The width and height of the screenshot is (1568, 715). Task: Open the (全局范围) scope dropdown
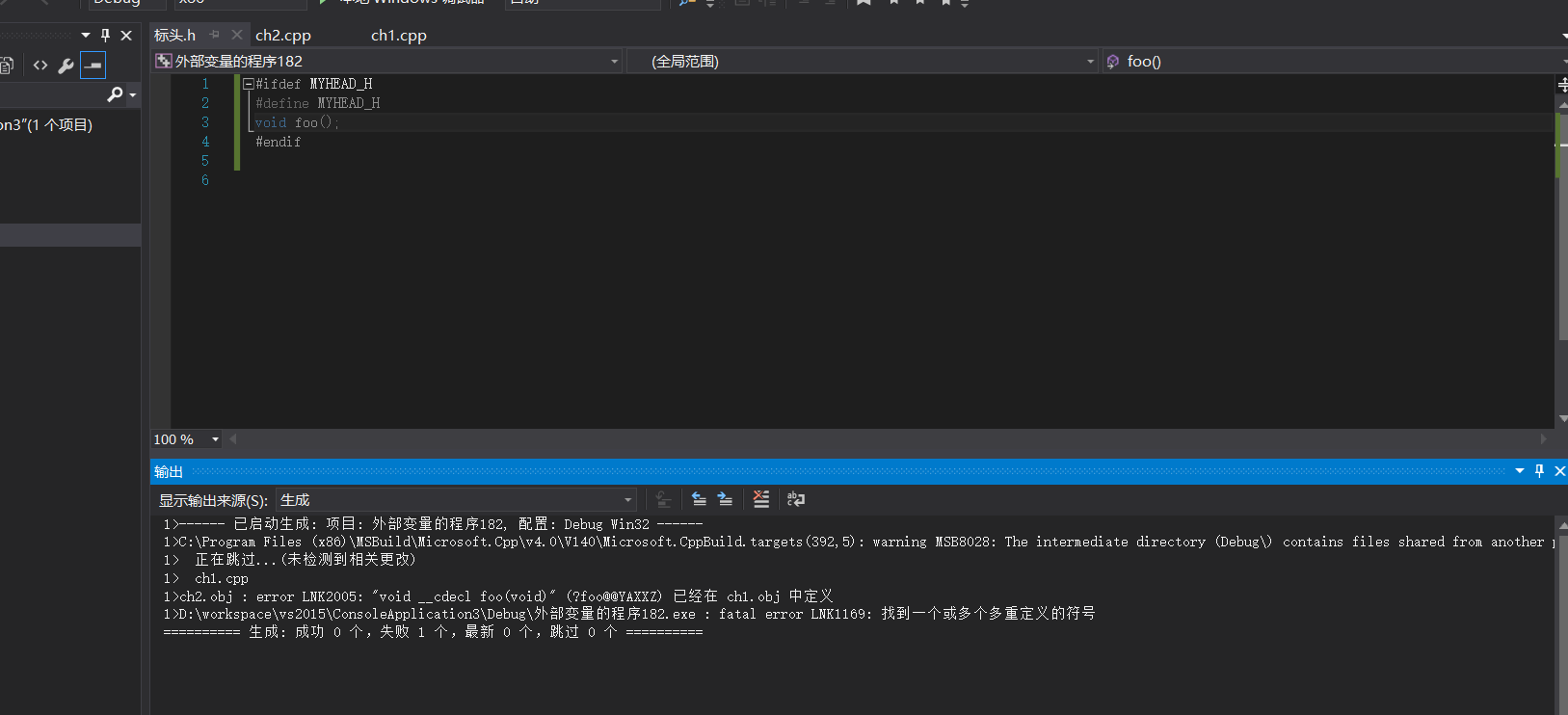tap(863, 62)
